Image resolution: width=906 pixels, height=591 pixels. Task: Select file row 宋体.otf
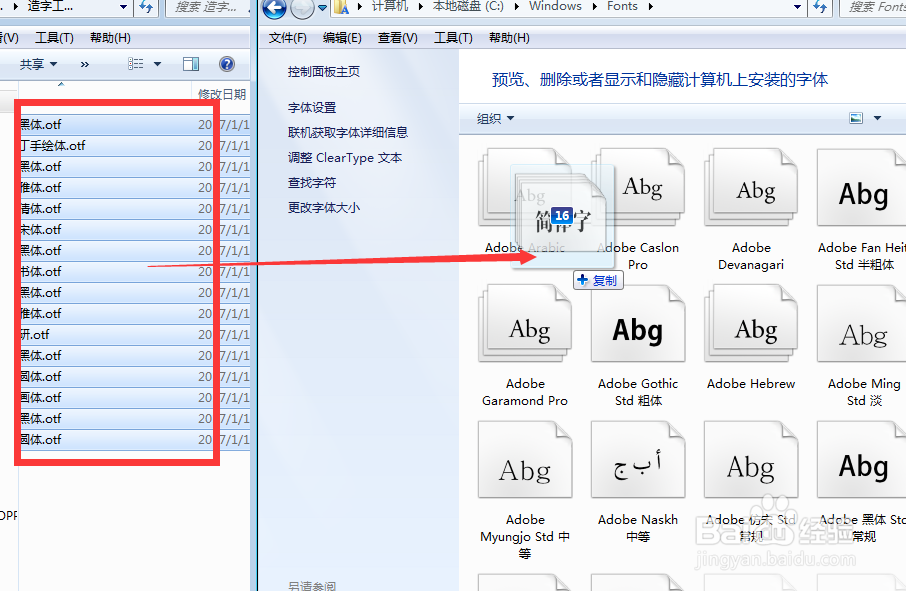tap(134, 229)
